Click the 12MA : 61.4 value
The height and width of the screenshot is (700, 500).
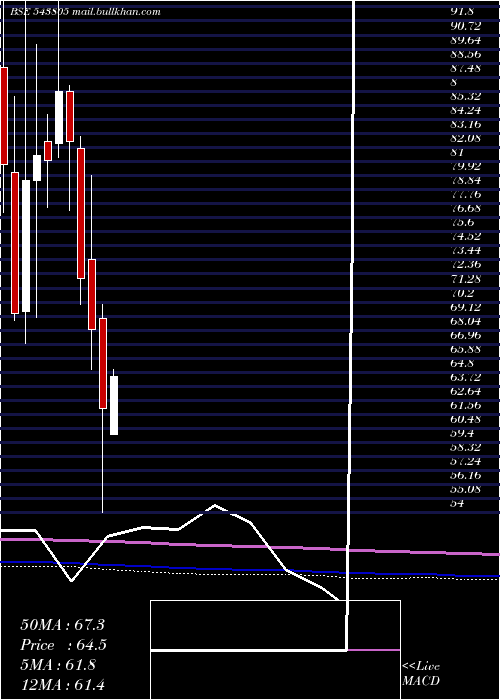(62, 684)
